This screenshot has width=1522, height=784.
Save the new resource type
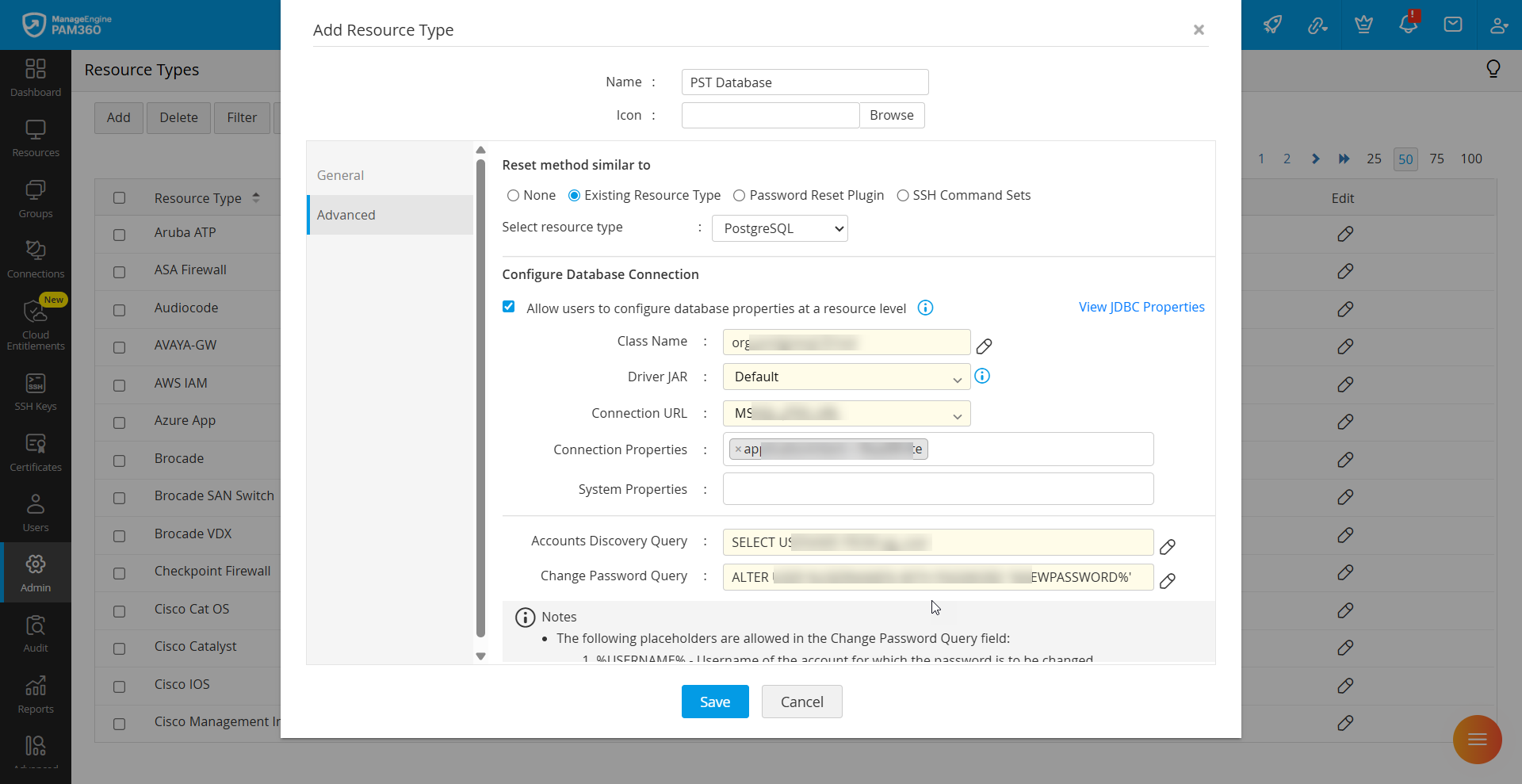click(714, 702)
